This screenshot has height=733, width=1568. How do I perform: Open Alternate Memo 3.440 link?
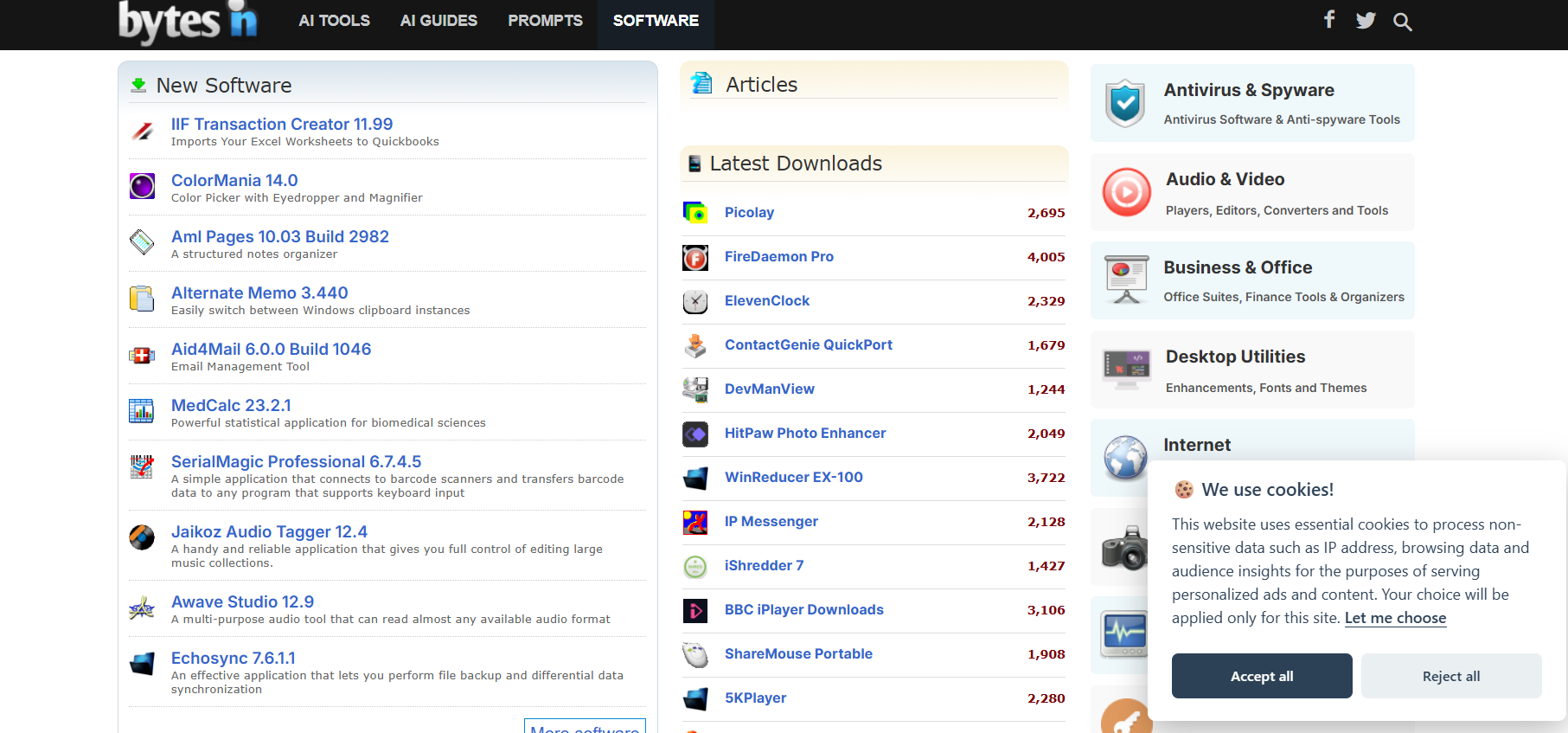tap(259, 293)
